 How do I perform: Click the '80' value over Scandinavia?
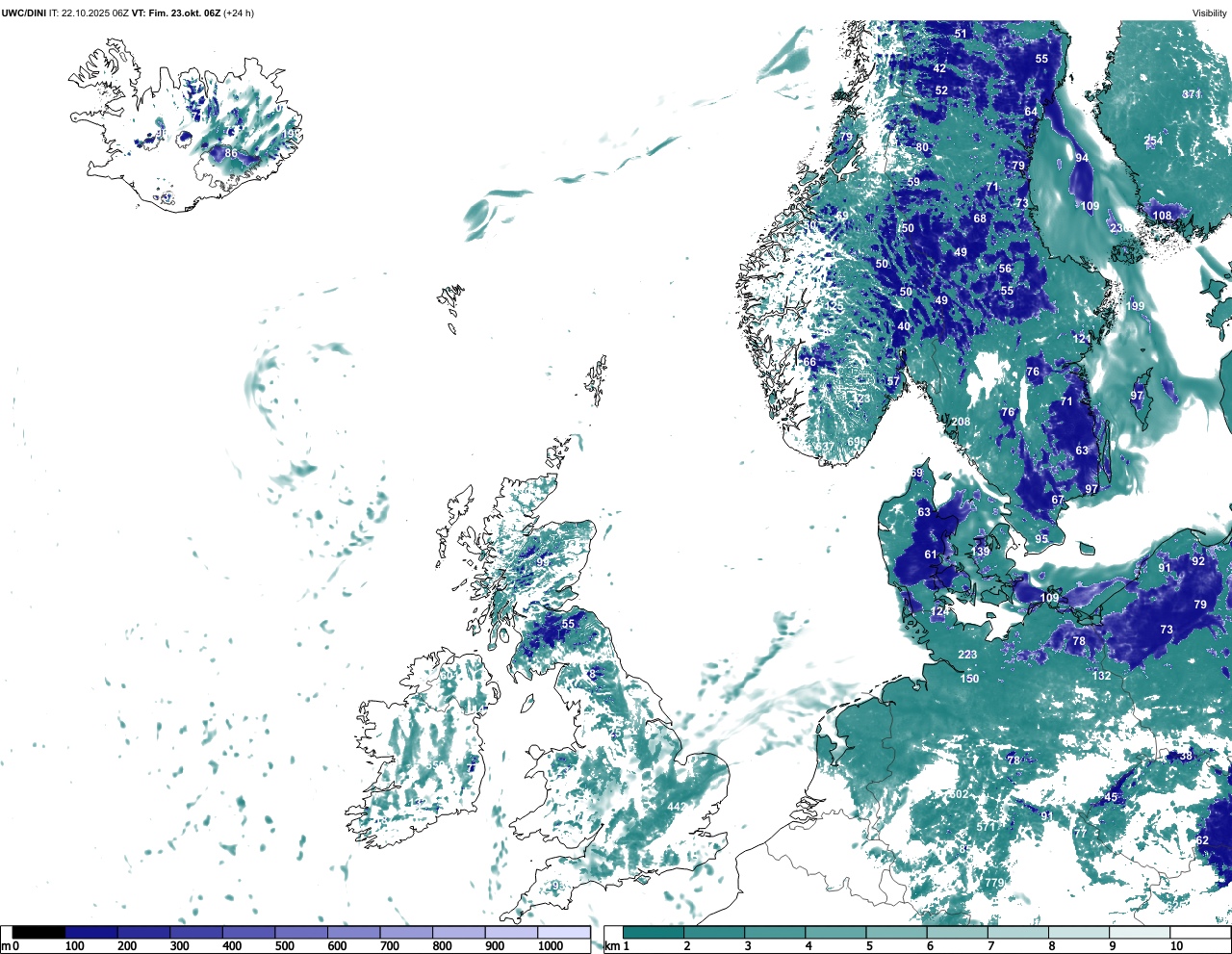(x=923, y=147)
